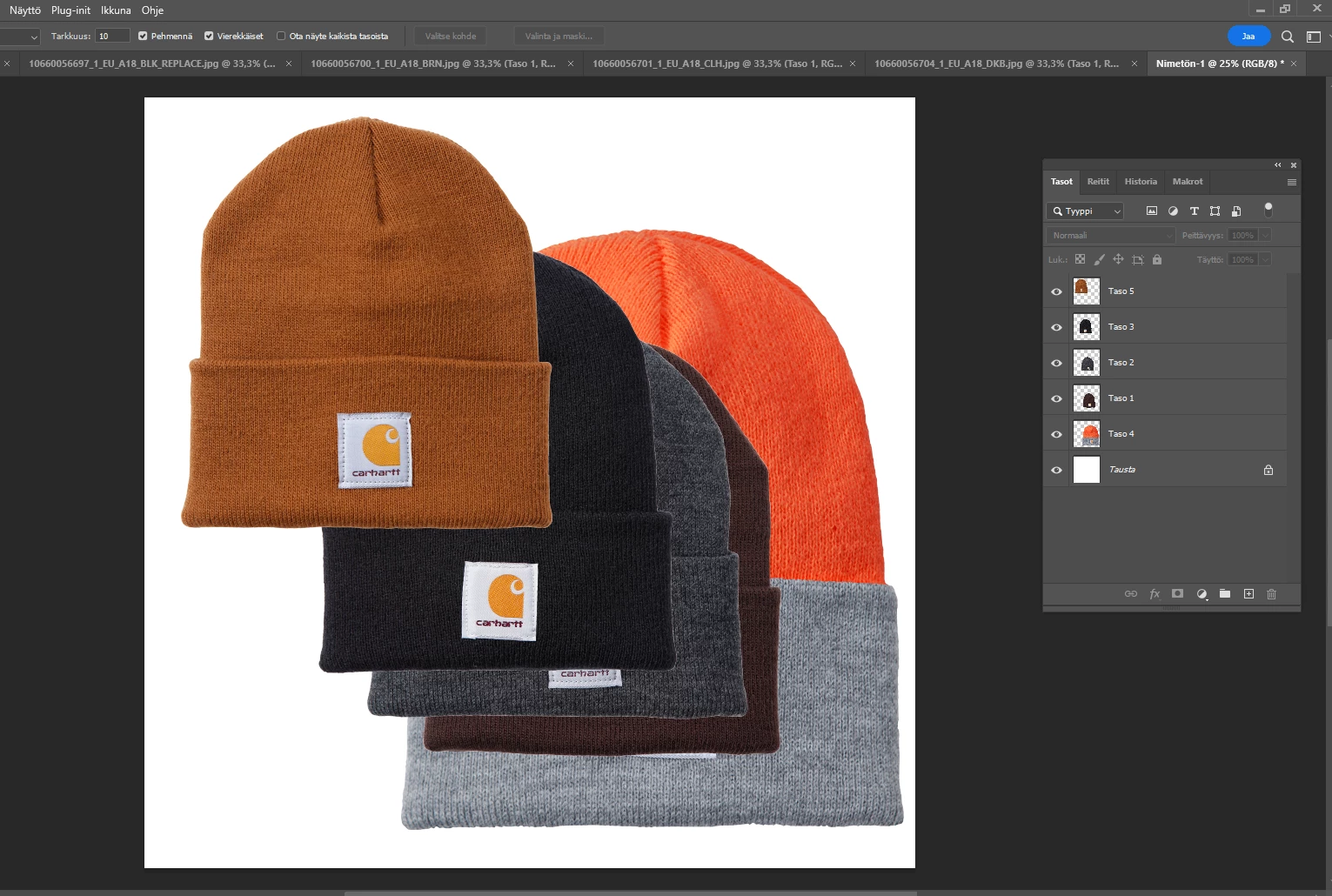Image resolution: width=1332 pixels, height=896 pixels.
Task: Click the blue Jaa share button
Action: [1248, 37]
